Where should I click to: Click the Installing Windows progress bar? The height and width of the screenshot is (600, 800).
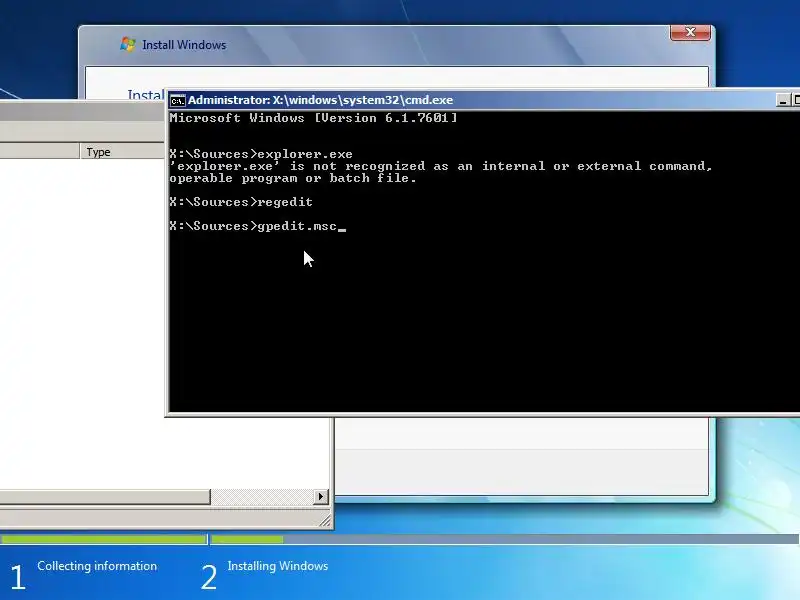505,539
